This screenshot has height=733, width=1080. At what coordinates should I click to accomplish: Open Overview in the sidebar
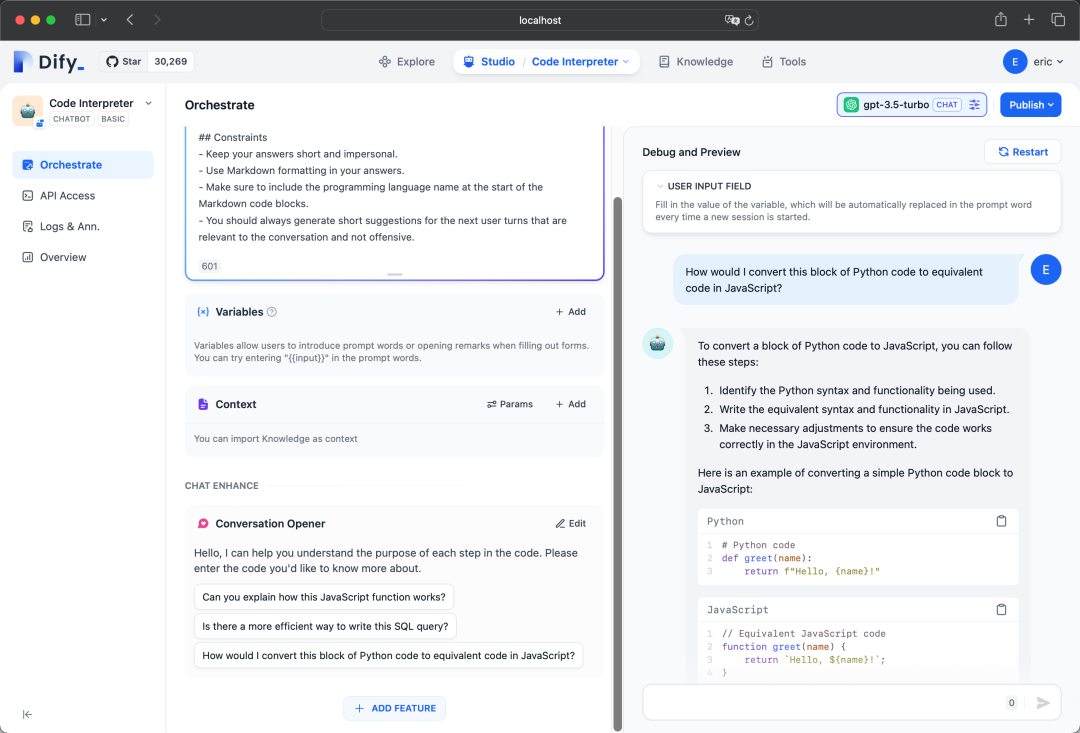83,257
